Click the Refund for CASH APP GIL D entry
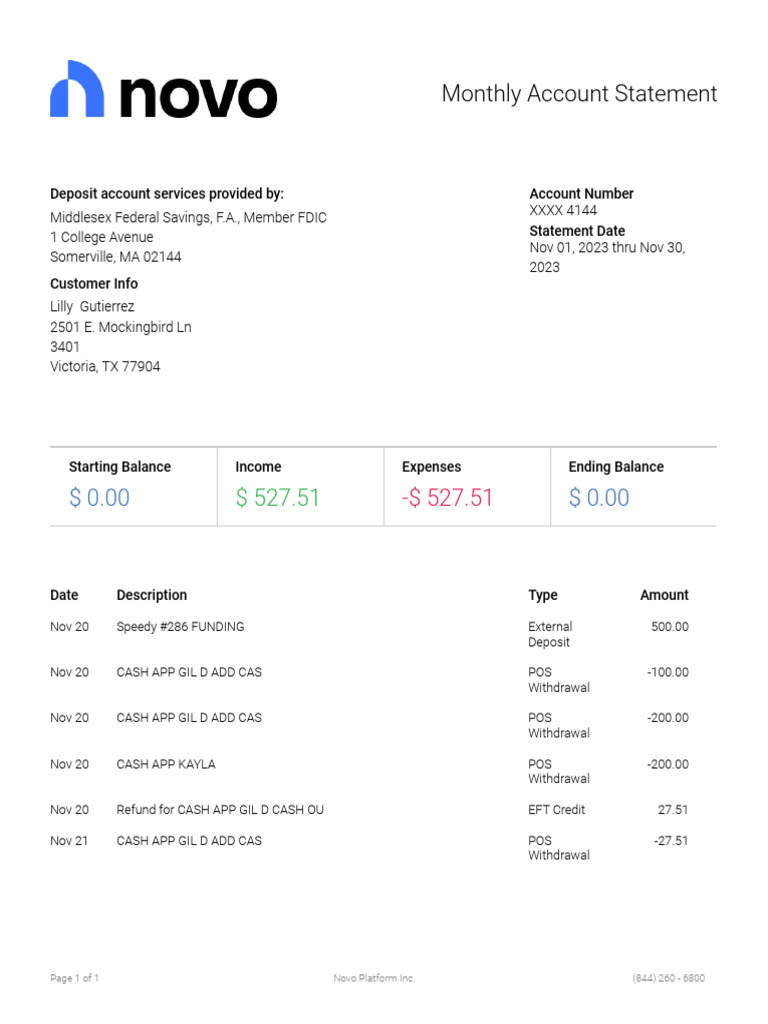Viewport: 768px width, 1024px height. [x=220, y=810]
